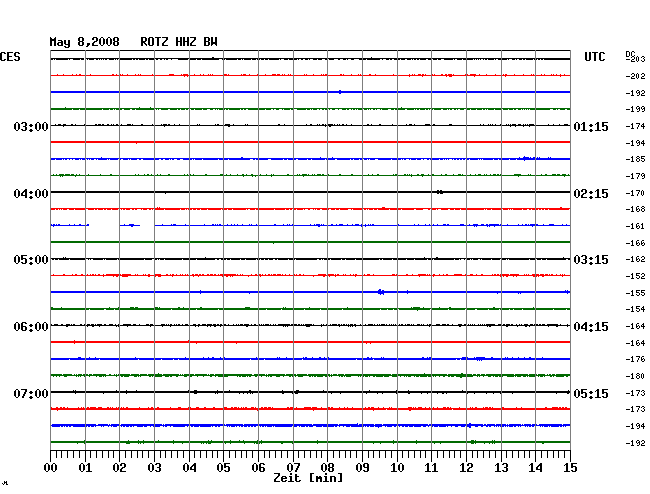Click the '06:00' local time label
Viewport: 650px width, 494px height.
31,327
